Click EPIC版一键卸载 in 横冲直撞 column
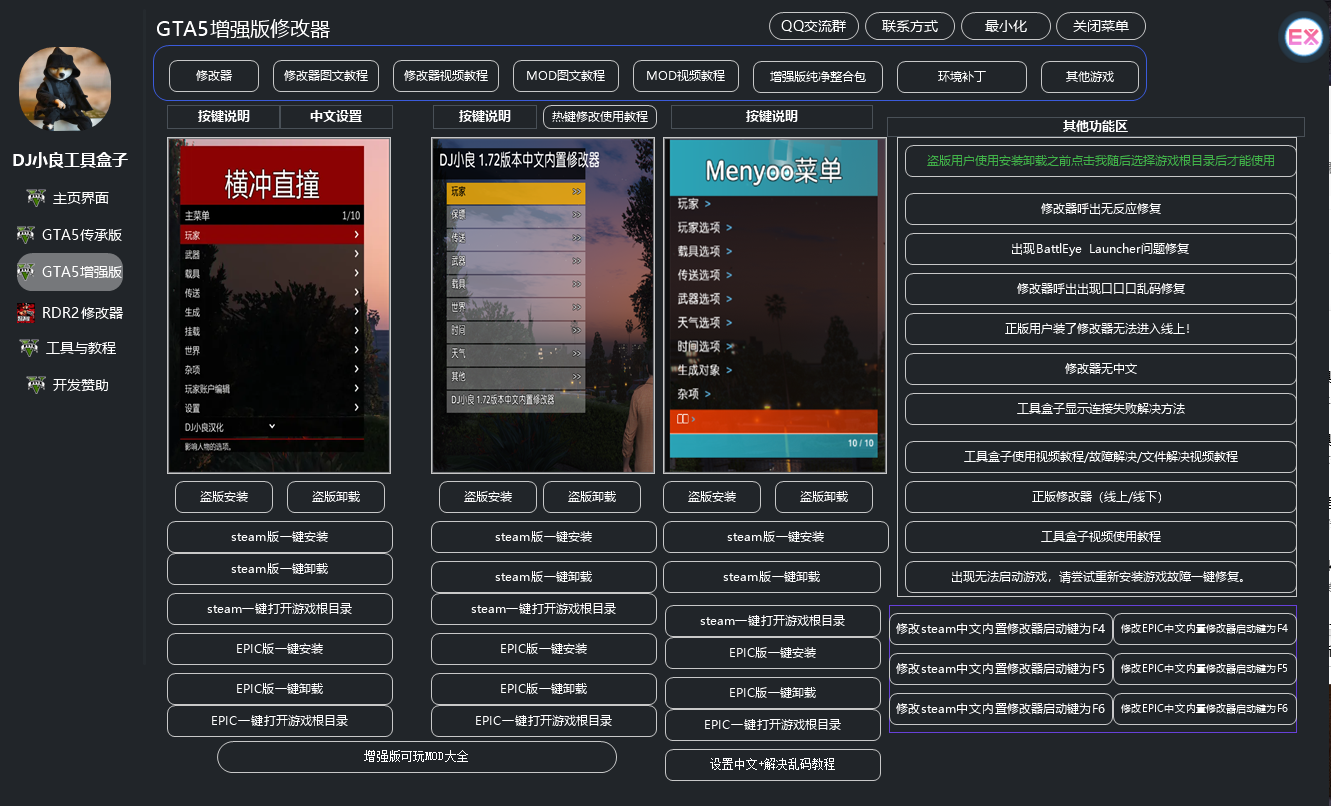Viewport: 1331px width, 806px height. click(x=280, y=689)
